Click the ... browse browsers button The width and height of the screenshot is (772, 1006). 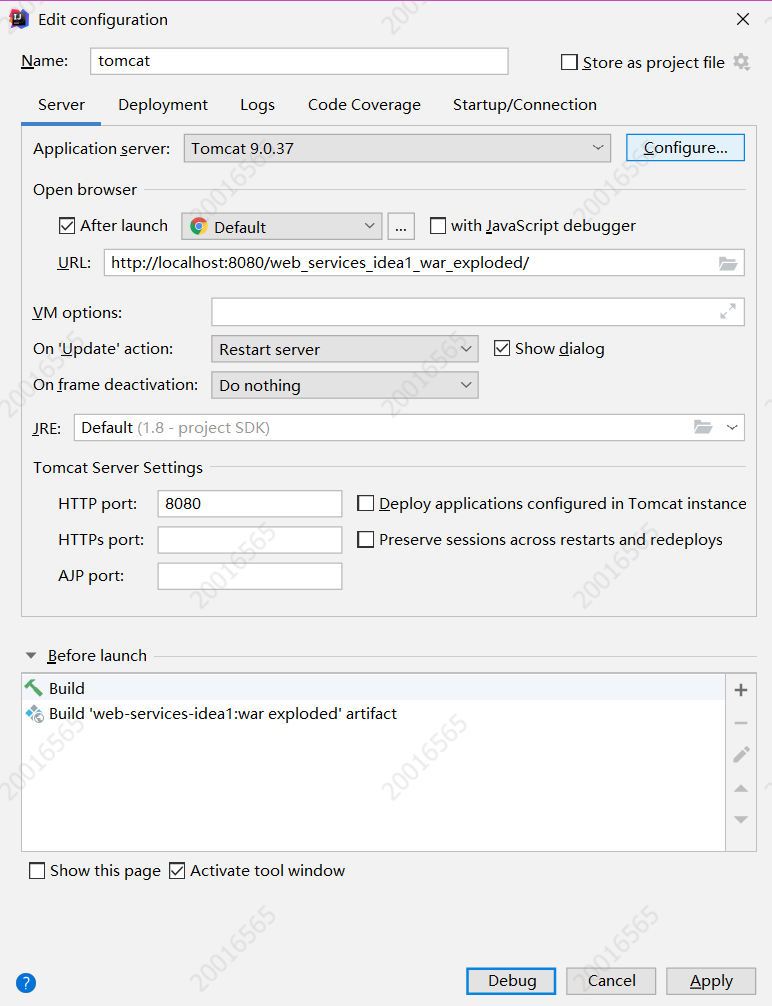tap(401, 226)
